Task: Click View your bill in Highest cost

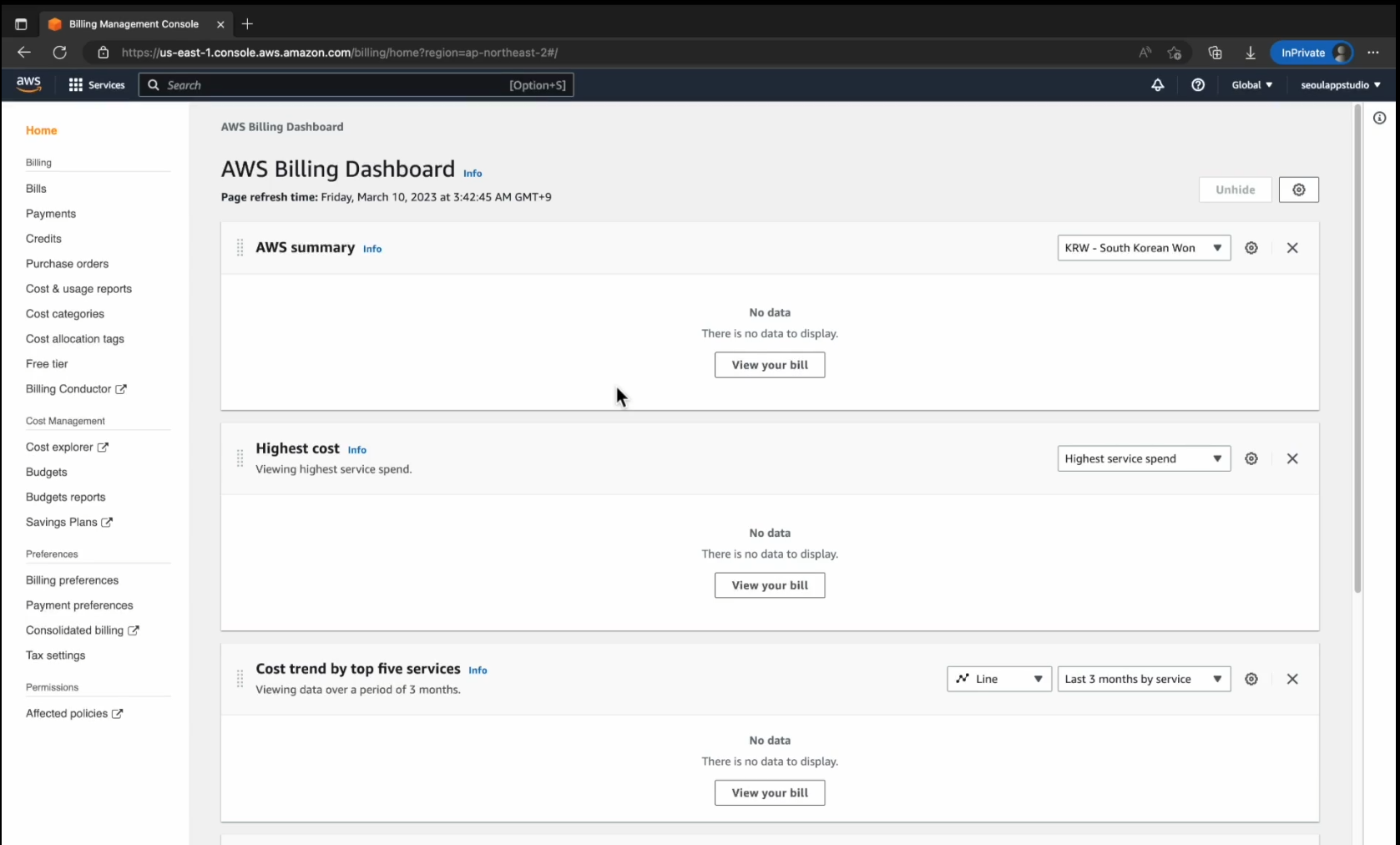Action: pos(770,585)
